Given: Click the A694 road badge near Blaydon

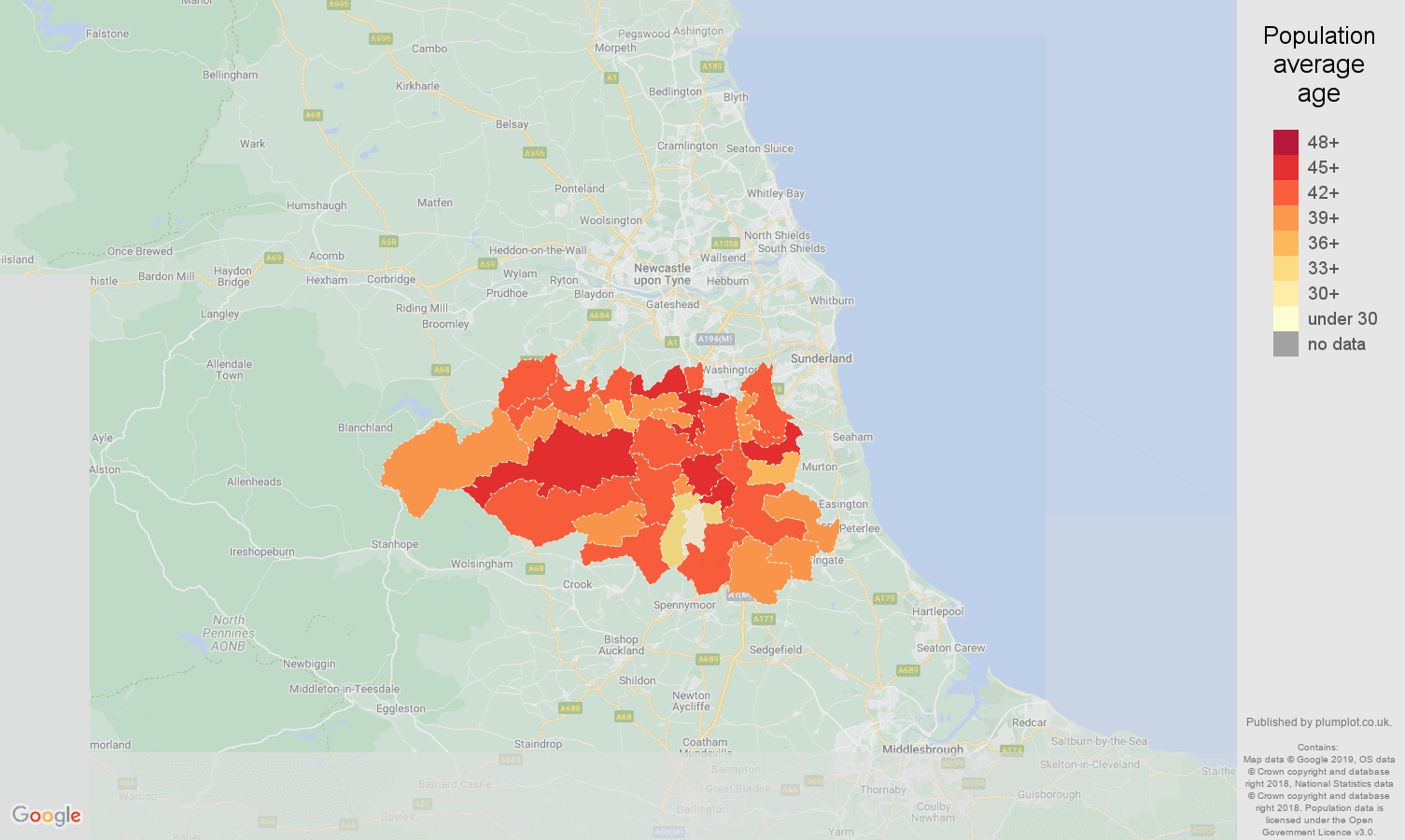Looking at the screenshot, I should [598, 315].
